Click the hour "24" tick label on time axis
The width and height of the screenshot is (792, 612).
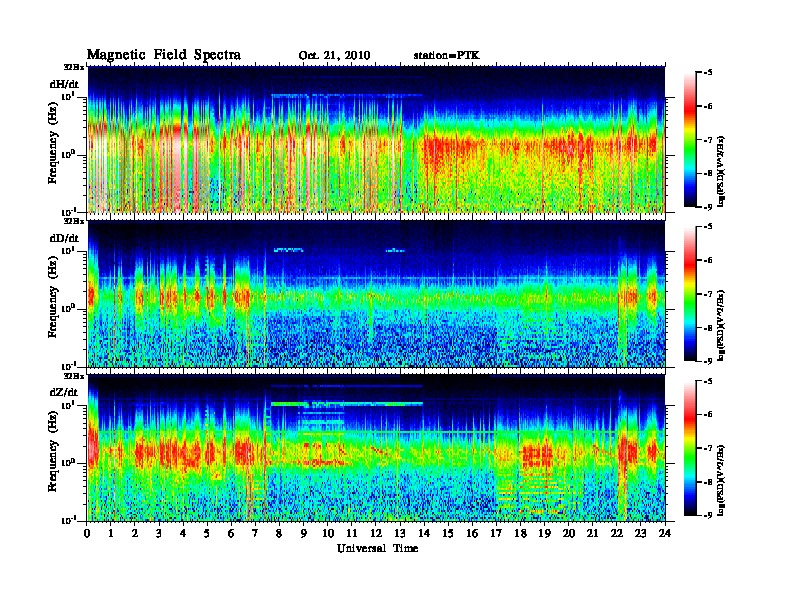click(x=665, y=533)
